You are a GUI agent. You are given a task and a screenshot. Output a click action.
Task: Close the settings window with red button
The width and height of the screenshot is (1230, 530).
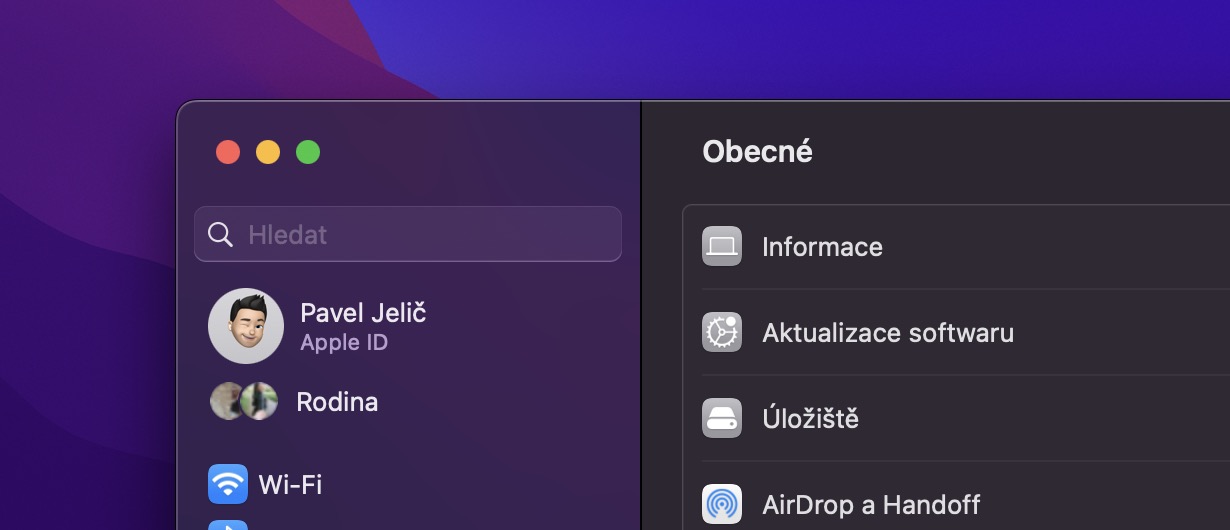(x=228, y=152)
